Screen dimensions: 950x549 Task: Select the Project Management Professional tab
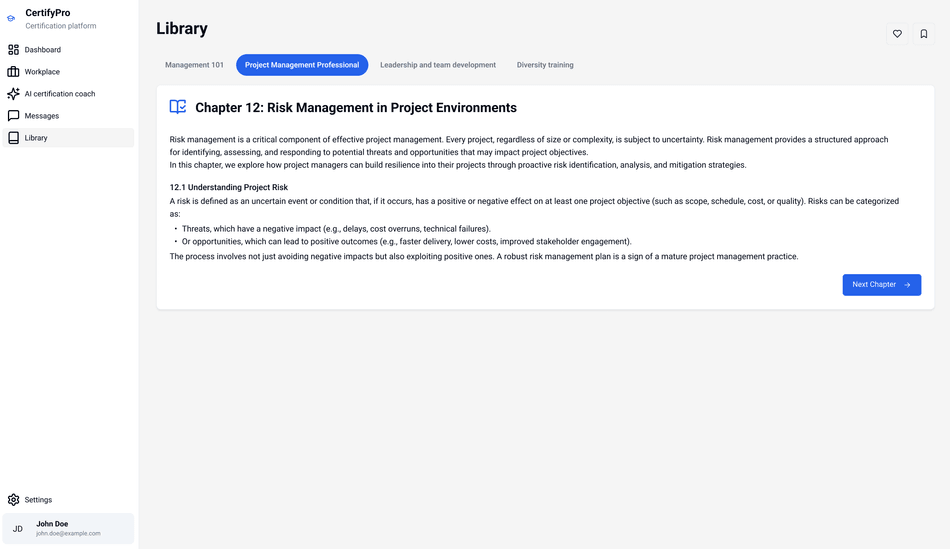pyautogui.click(x=302, y=65)
